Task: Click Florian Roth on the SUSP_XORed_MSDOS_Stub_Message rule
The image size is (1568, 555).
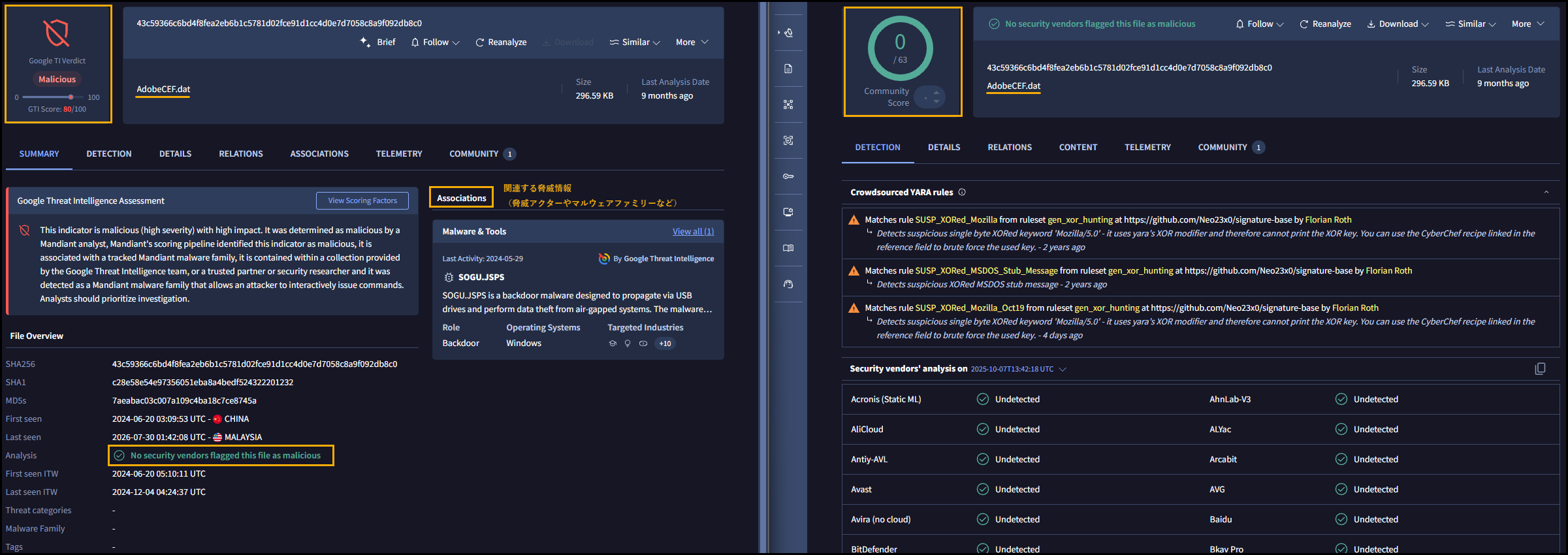Action: pyautogui.click(x=1388, y=271)
